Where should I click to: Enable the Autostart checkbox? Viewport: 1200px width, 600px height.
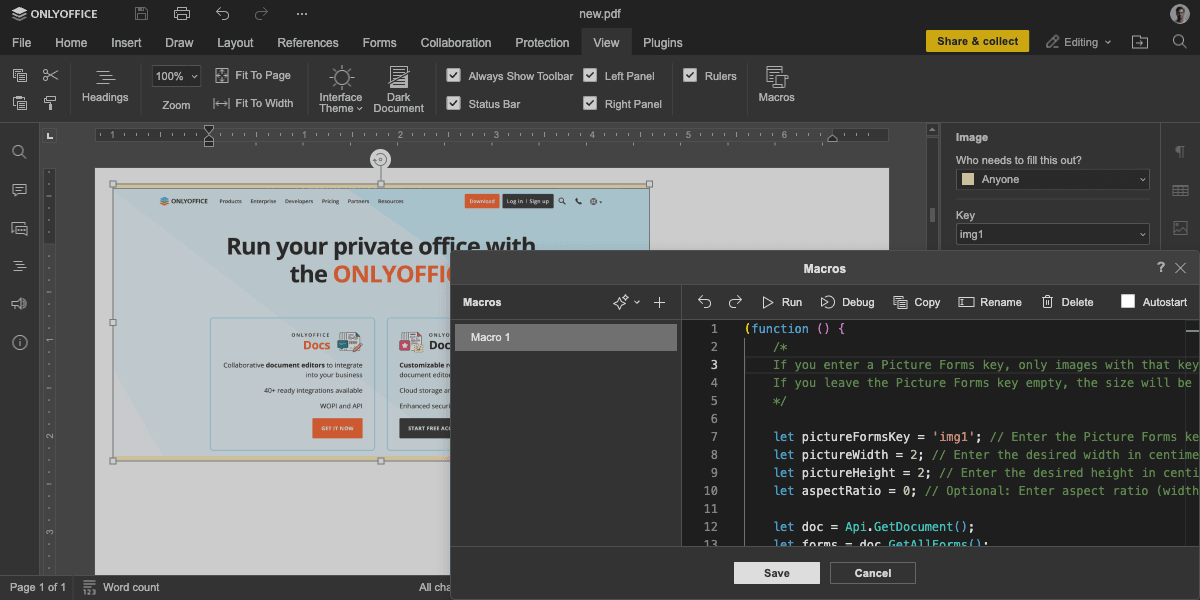coord(1128,302)
